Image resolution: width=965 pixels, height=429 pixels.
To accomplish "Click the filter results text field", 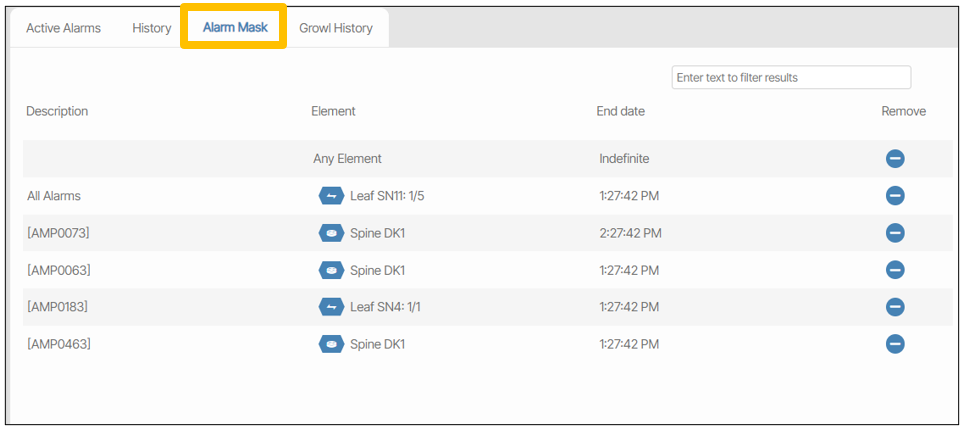I will point(791,77).
